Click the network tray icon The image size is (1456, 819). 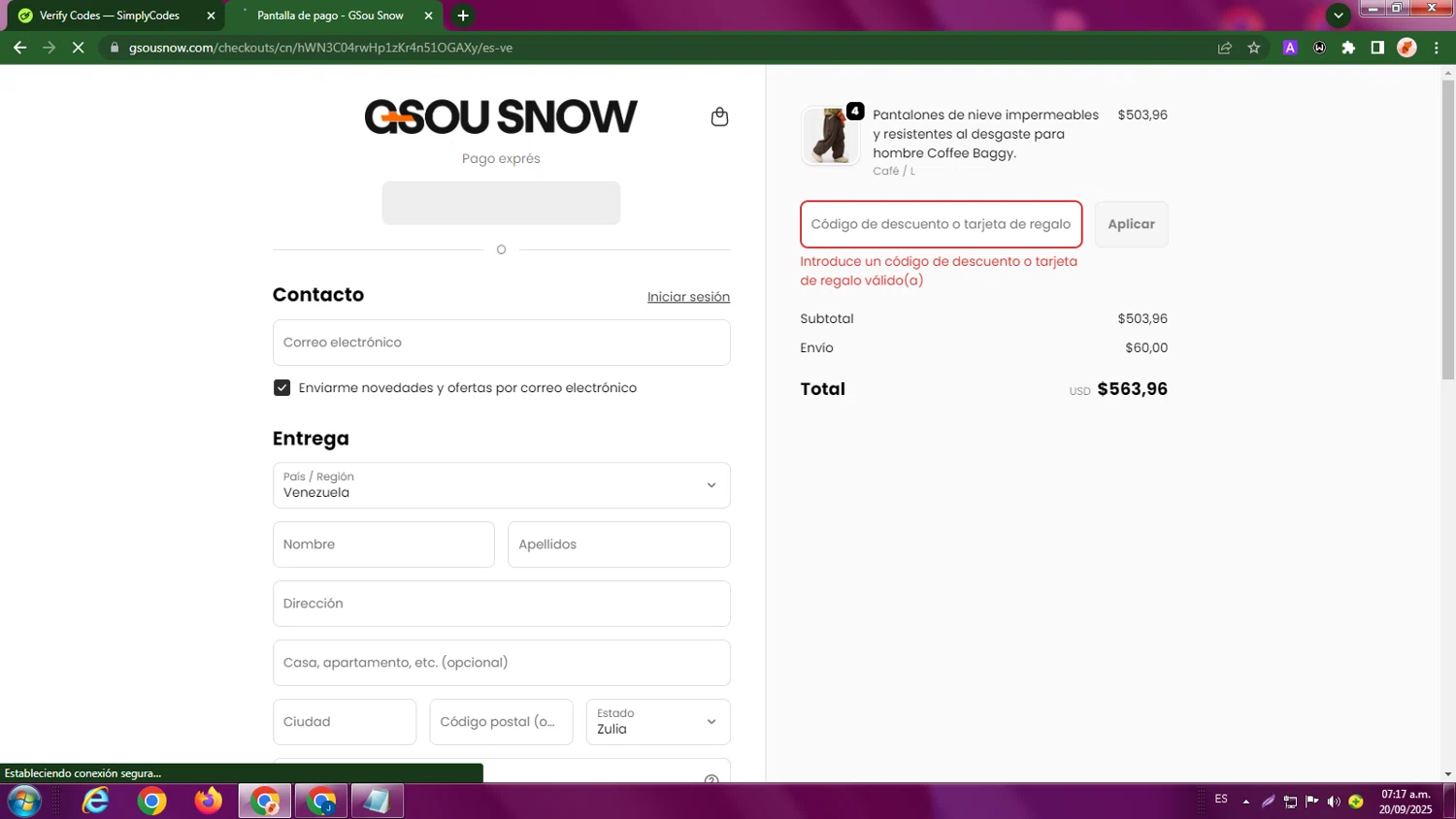1290,802
